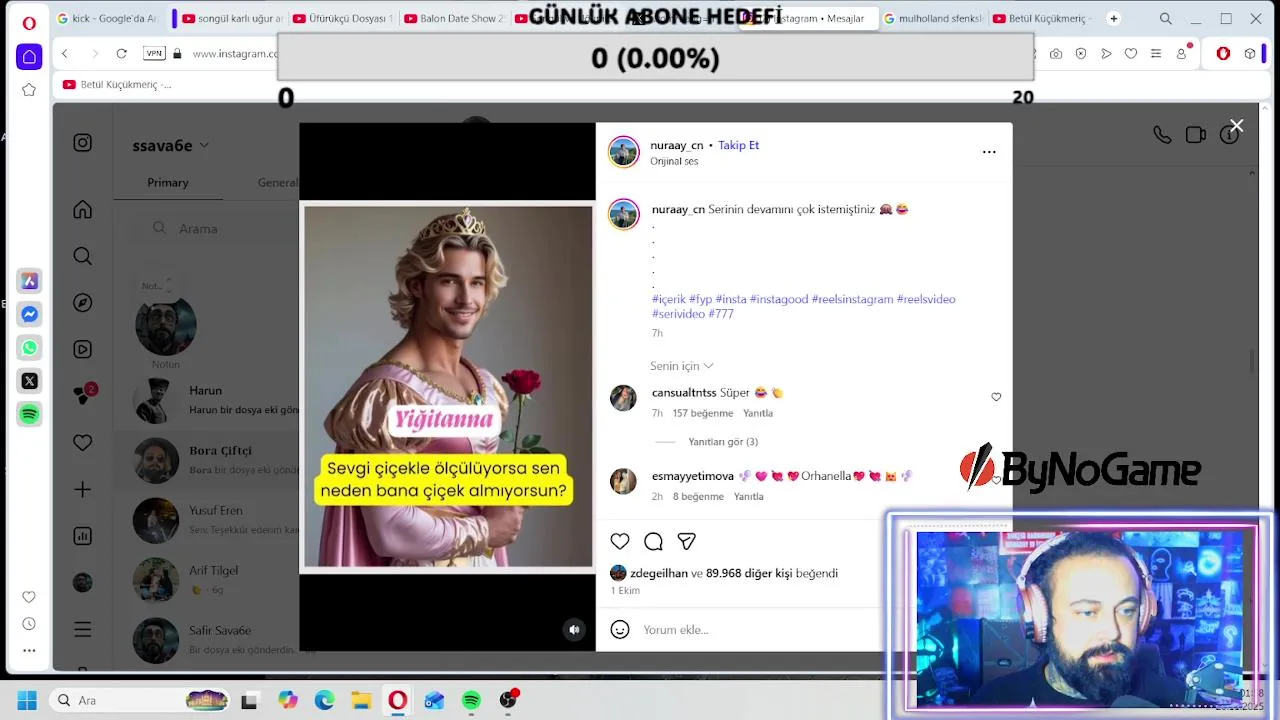Open File Explorer from the taskbar

click(x=361, y=701)
